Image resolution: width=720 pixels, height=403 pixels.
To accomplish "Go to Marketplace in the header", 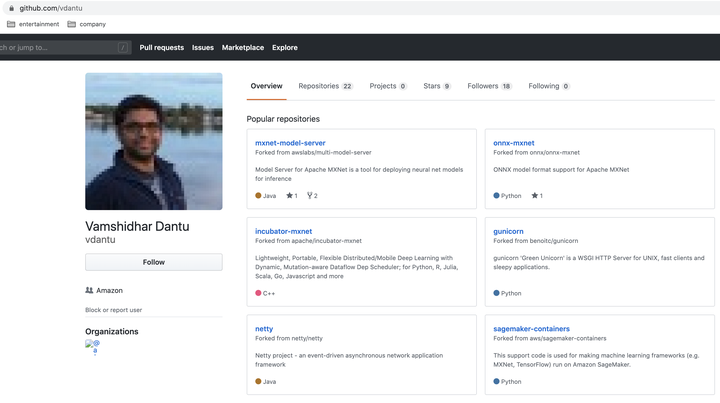I will [243, 47].
